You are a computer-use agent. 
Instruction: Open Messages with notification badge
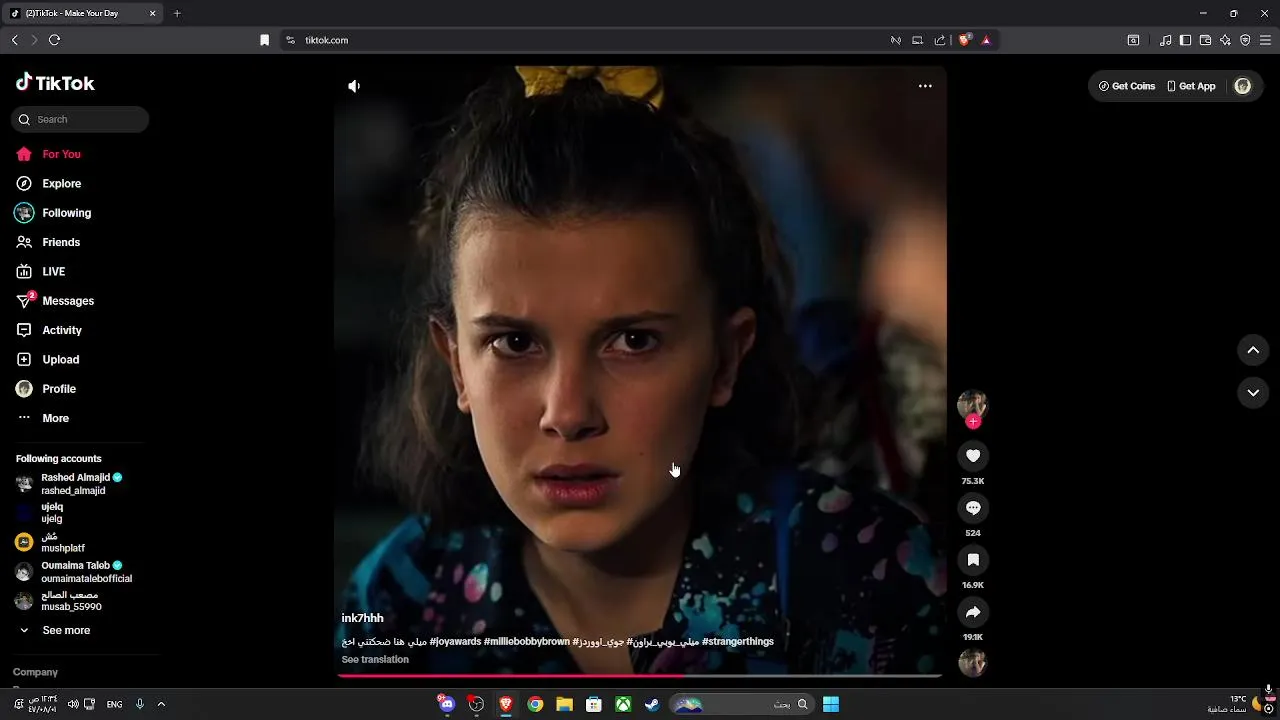click(x=55, y=301)
